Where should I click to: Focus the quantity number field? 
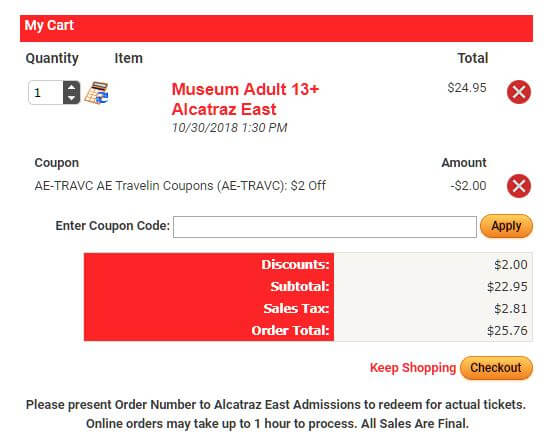(x=46, y=93)
